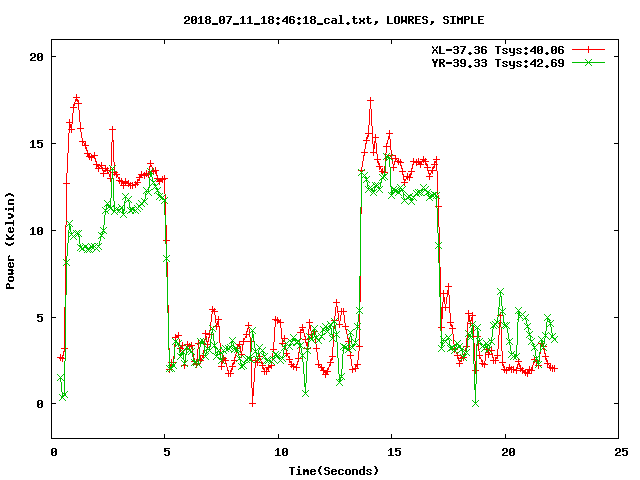
Task: Click the Time(Seconds) x-axis label
Action: coord(334,471)
